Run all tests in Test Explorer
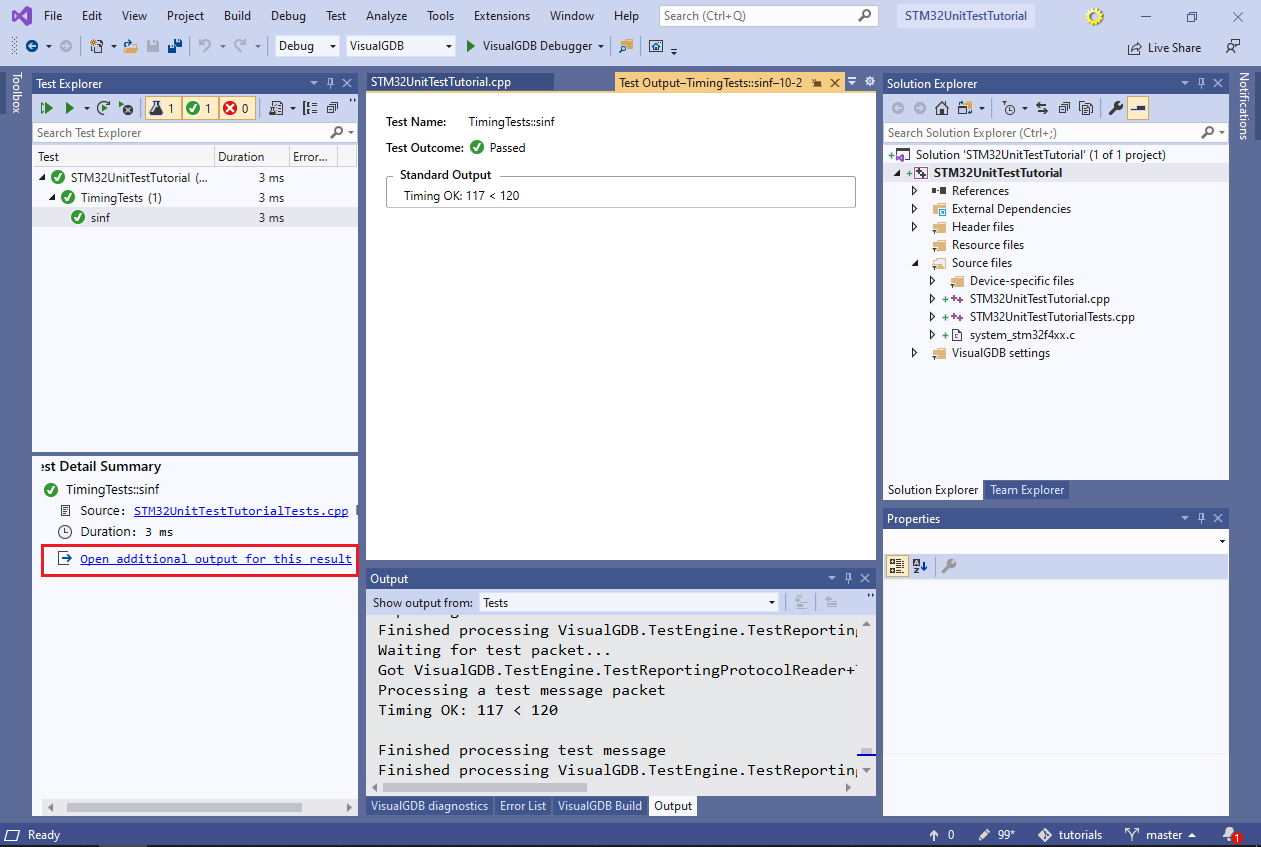This screenshot has width=1261, height=847. click(x=46, y=108)
